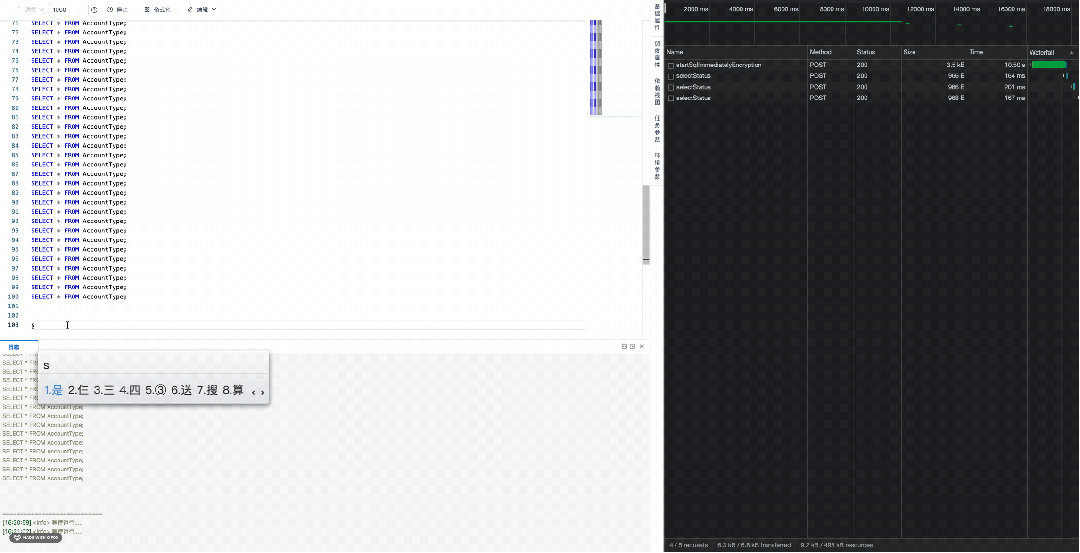Click the 10.50 s time value

(1014, 65)
